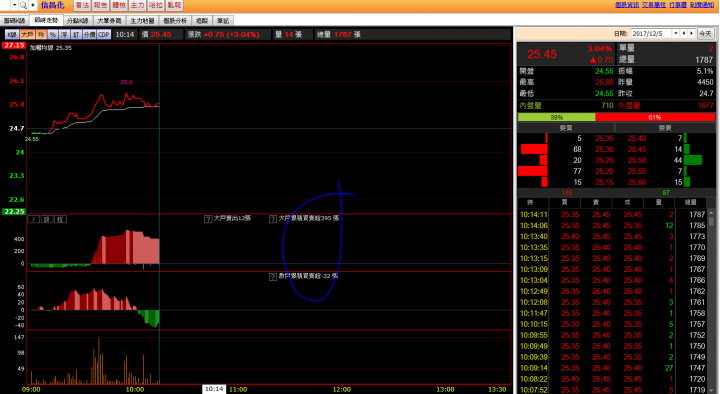Screen dimensions: 720x394
Task: Toggle the 訂 chart button
Action: click(x=76, y=34)
